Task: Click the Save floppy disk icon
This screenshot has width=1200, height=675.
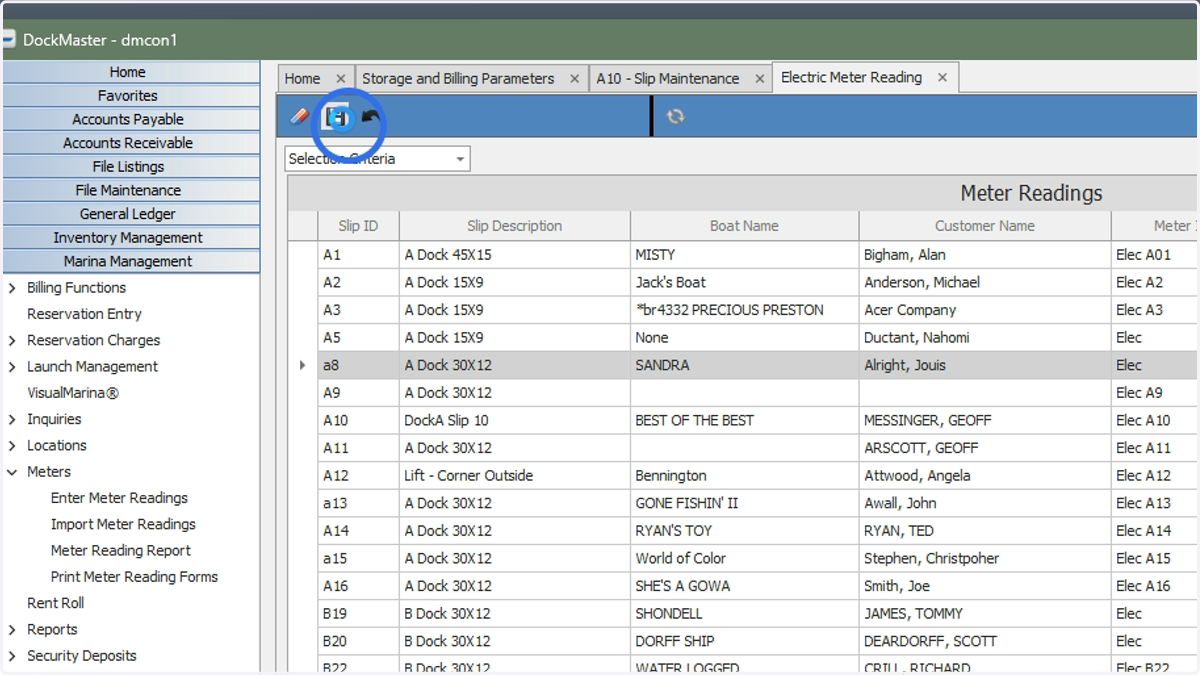Action: (339, 118)
